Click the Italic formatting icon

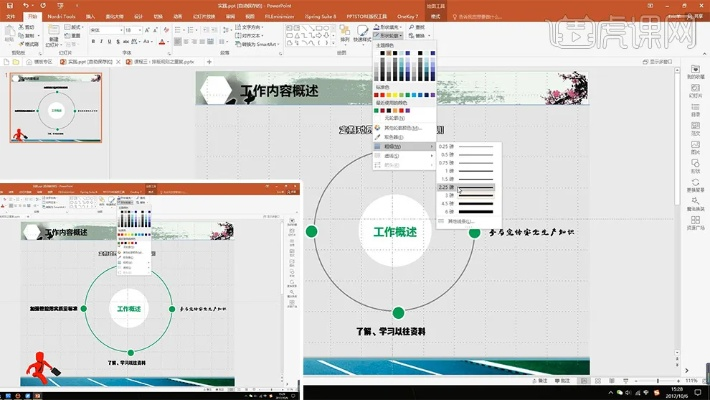tap(101, 41)
